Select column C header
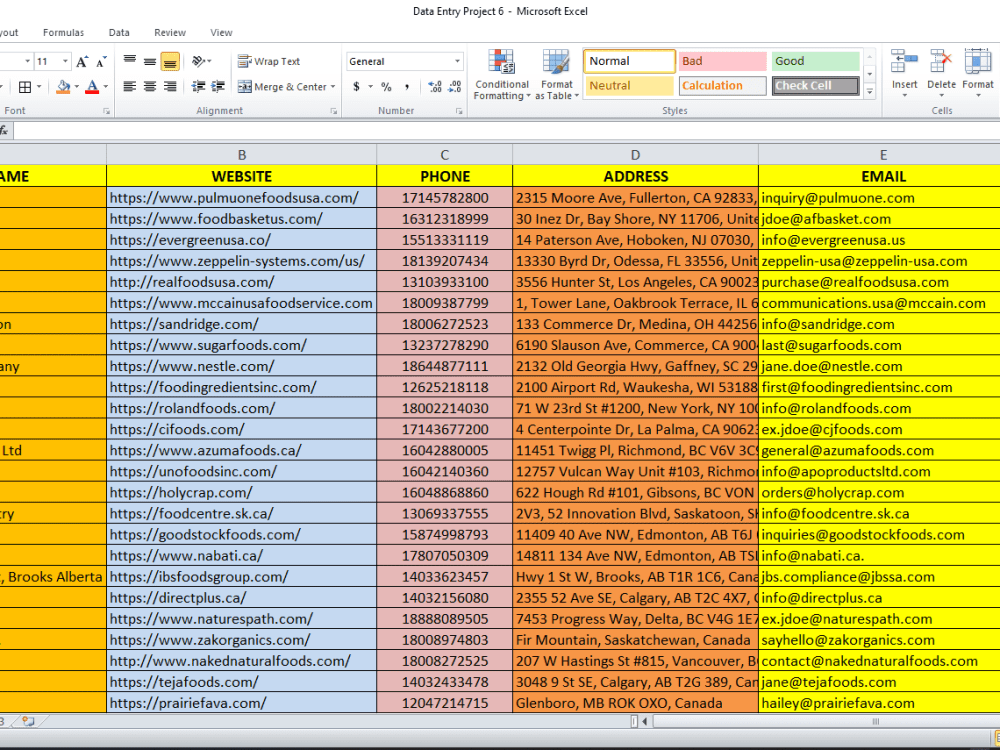The width and height of the screenshot is (1000, 750). (x=445, y=154)
